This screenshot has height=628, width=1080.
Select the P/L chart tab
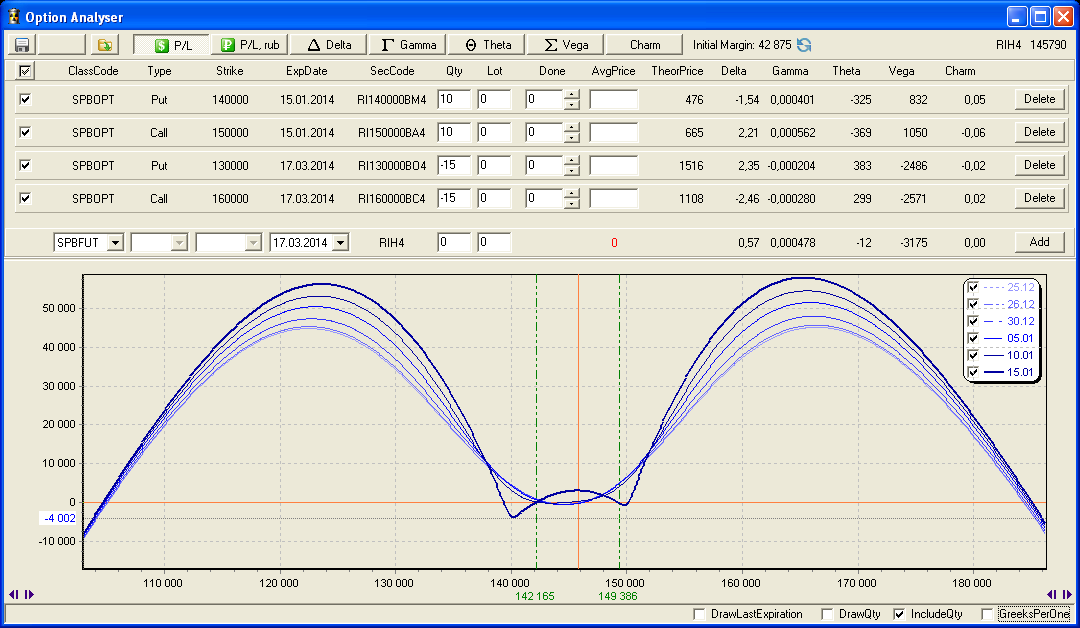click(171, 45)
